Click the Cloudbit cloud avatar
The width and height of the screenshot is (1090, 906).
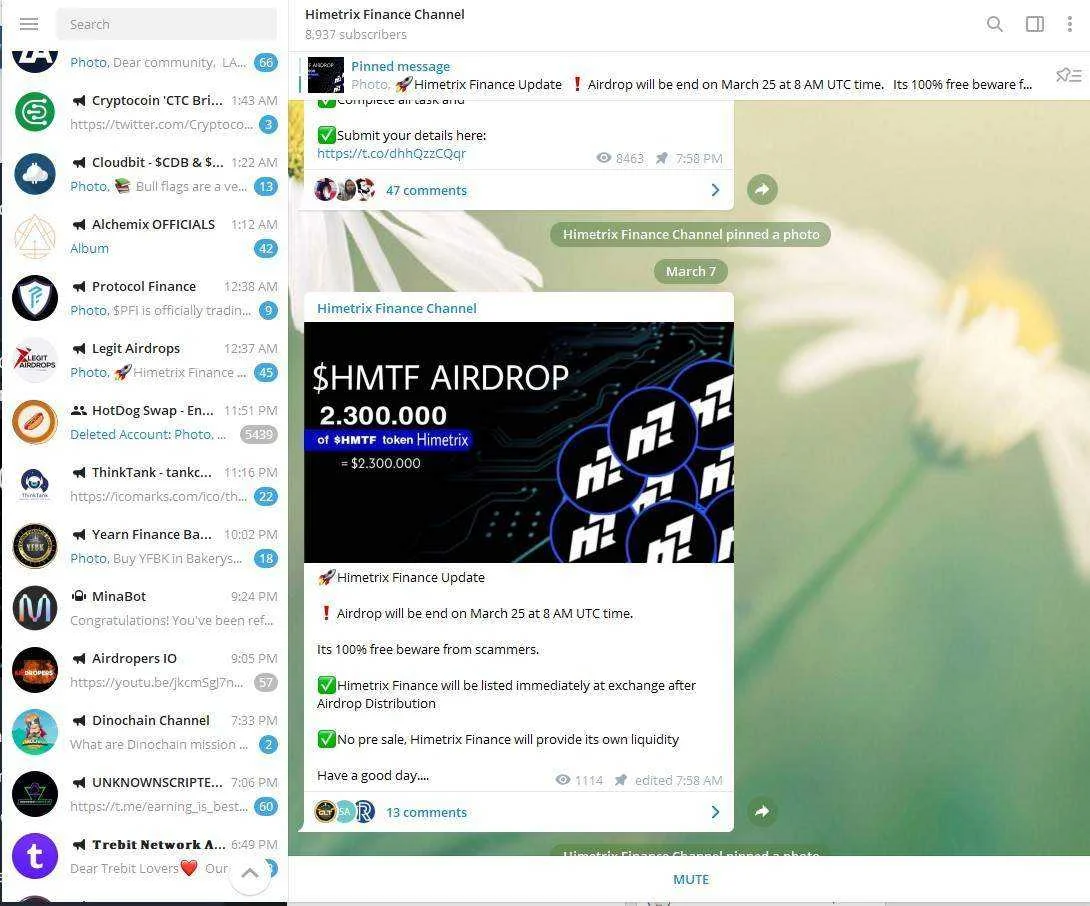35,174
